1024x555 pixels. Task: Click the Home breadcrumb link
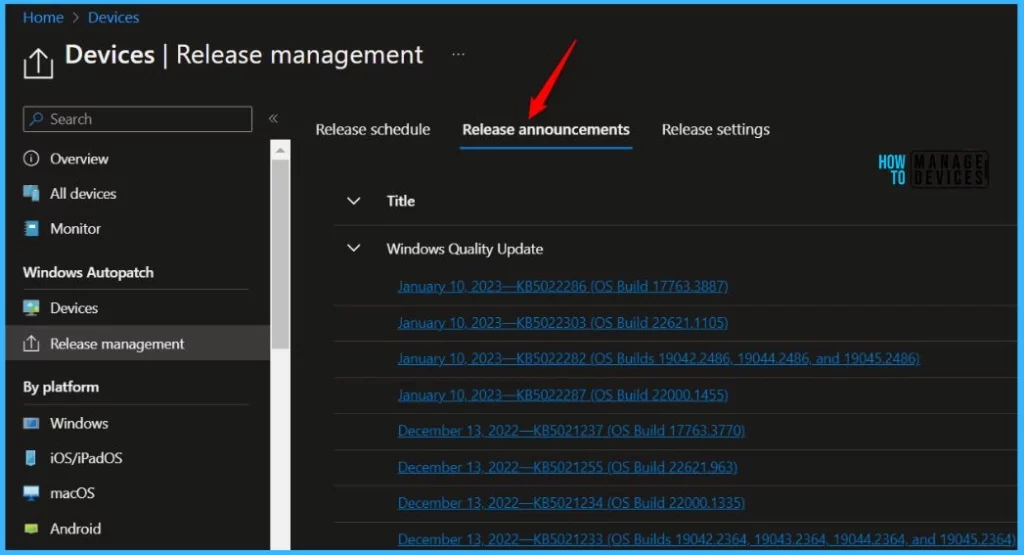43,18
